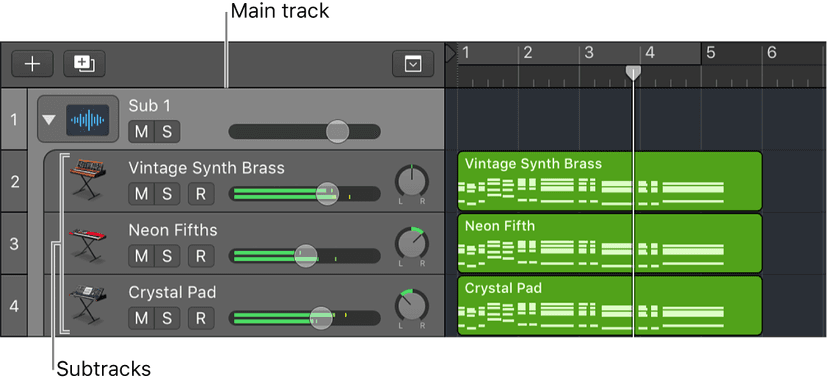Select track number 4 header
Image resolution: width=828 pixels, height=385 pixels.
click(x=14, y=305)
